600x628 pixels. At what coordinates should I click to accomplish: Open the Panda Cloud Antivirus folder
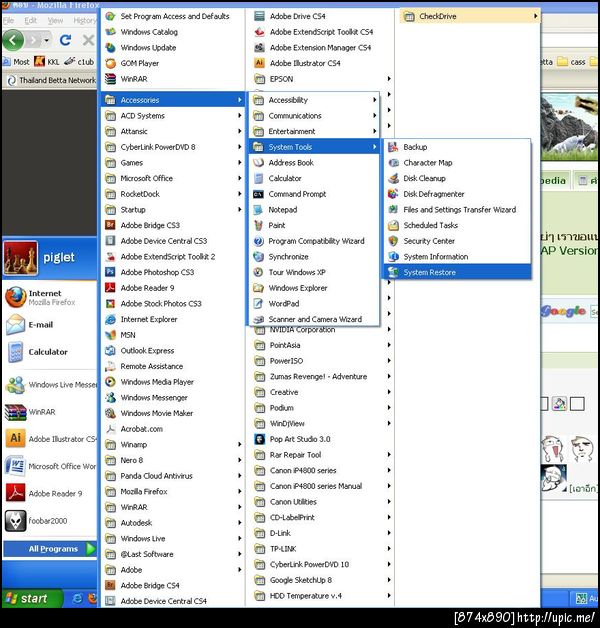(x=173, y=476)
